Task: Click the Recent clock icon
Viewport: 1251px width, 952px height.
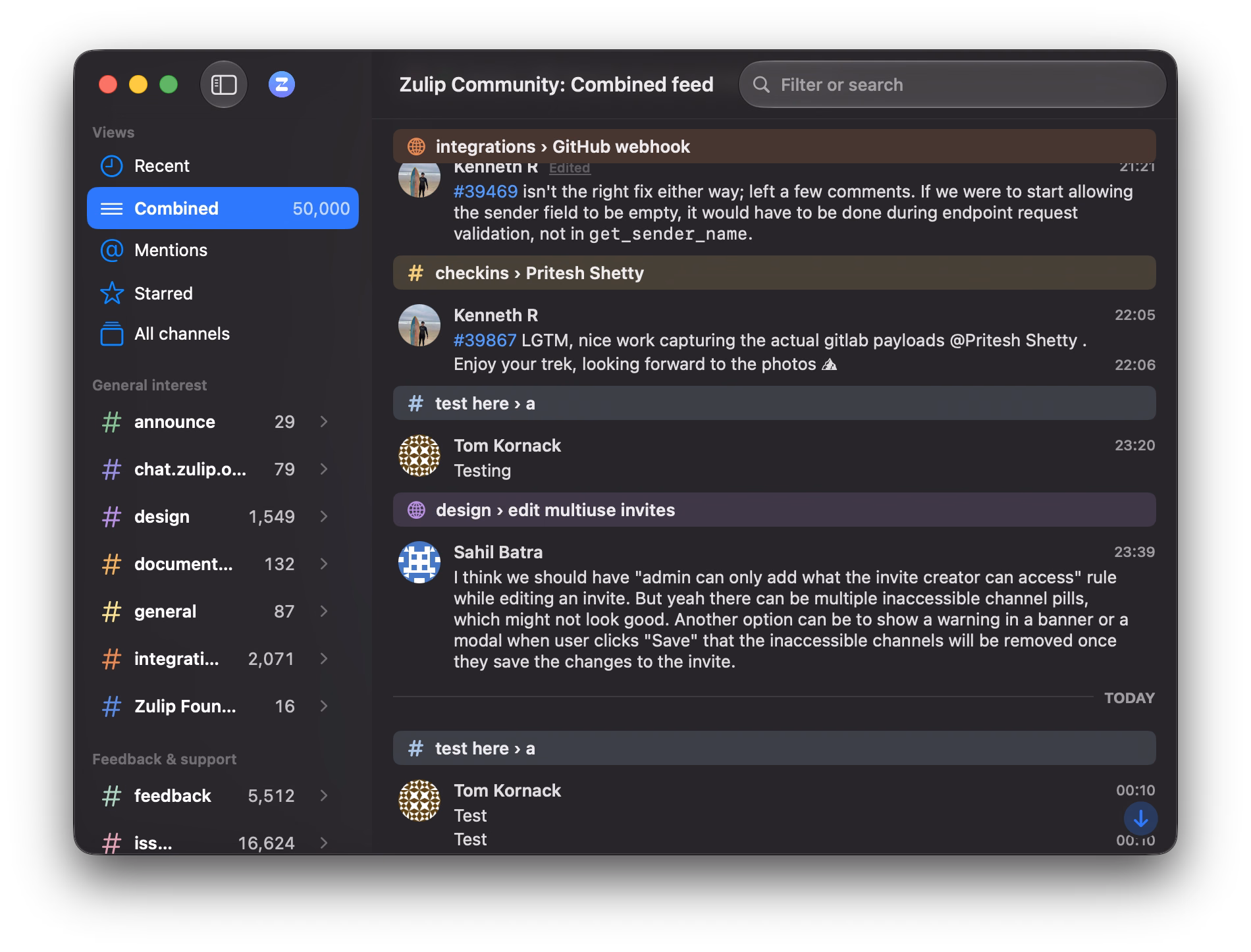Action: 112,166
